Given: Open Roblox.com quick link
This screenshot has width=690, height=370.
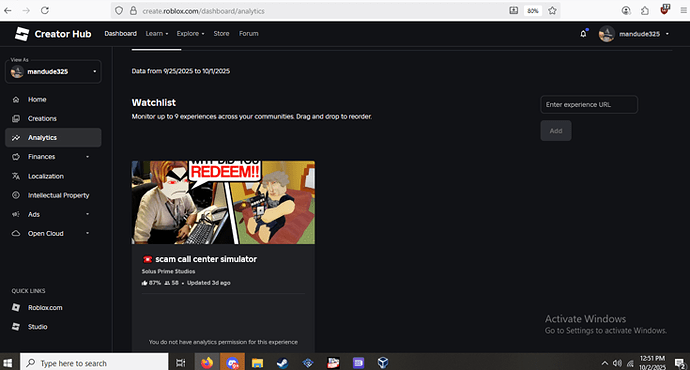Looking at the screenshot, I should click(x=45, y=308).
